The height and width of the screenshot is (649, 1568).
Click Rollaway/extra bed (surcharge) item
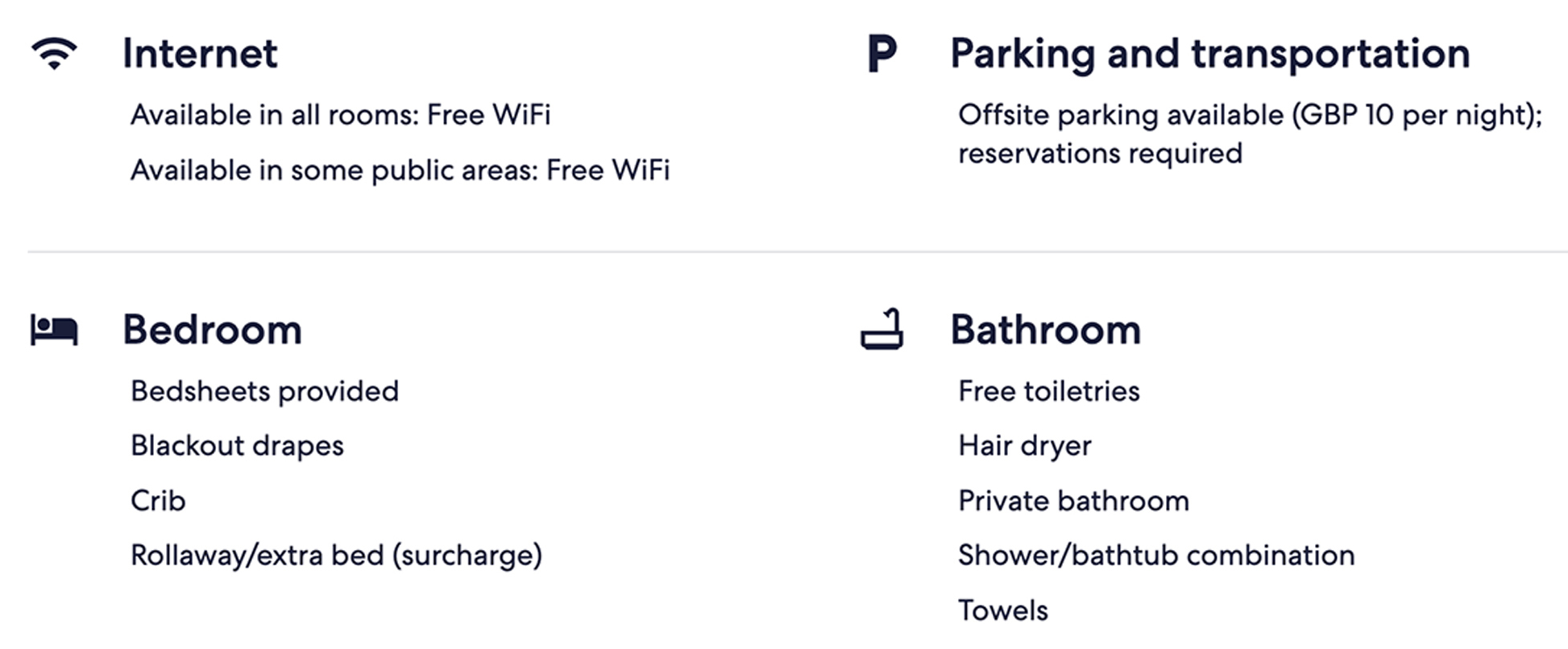point(337,556)
